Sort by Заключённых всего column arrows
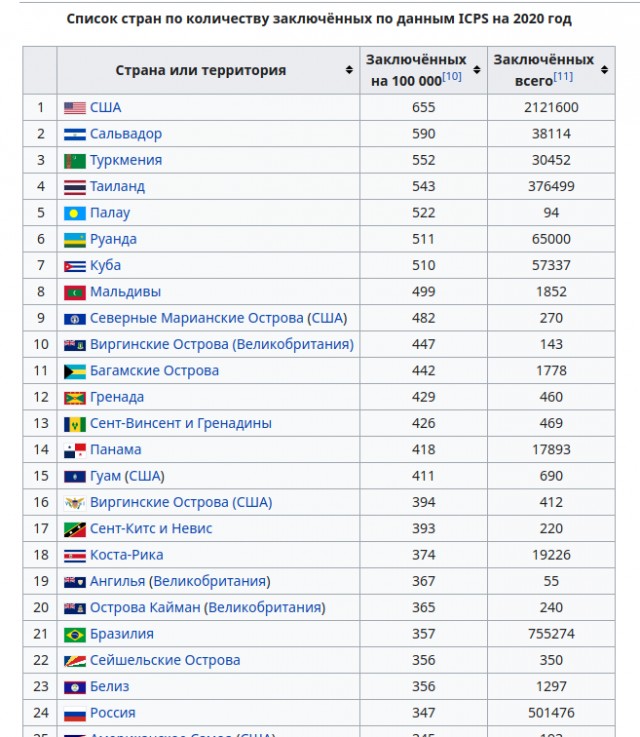Viewport: 640px width, 737px height. click(x=604, y=70)
